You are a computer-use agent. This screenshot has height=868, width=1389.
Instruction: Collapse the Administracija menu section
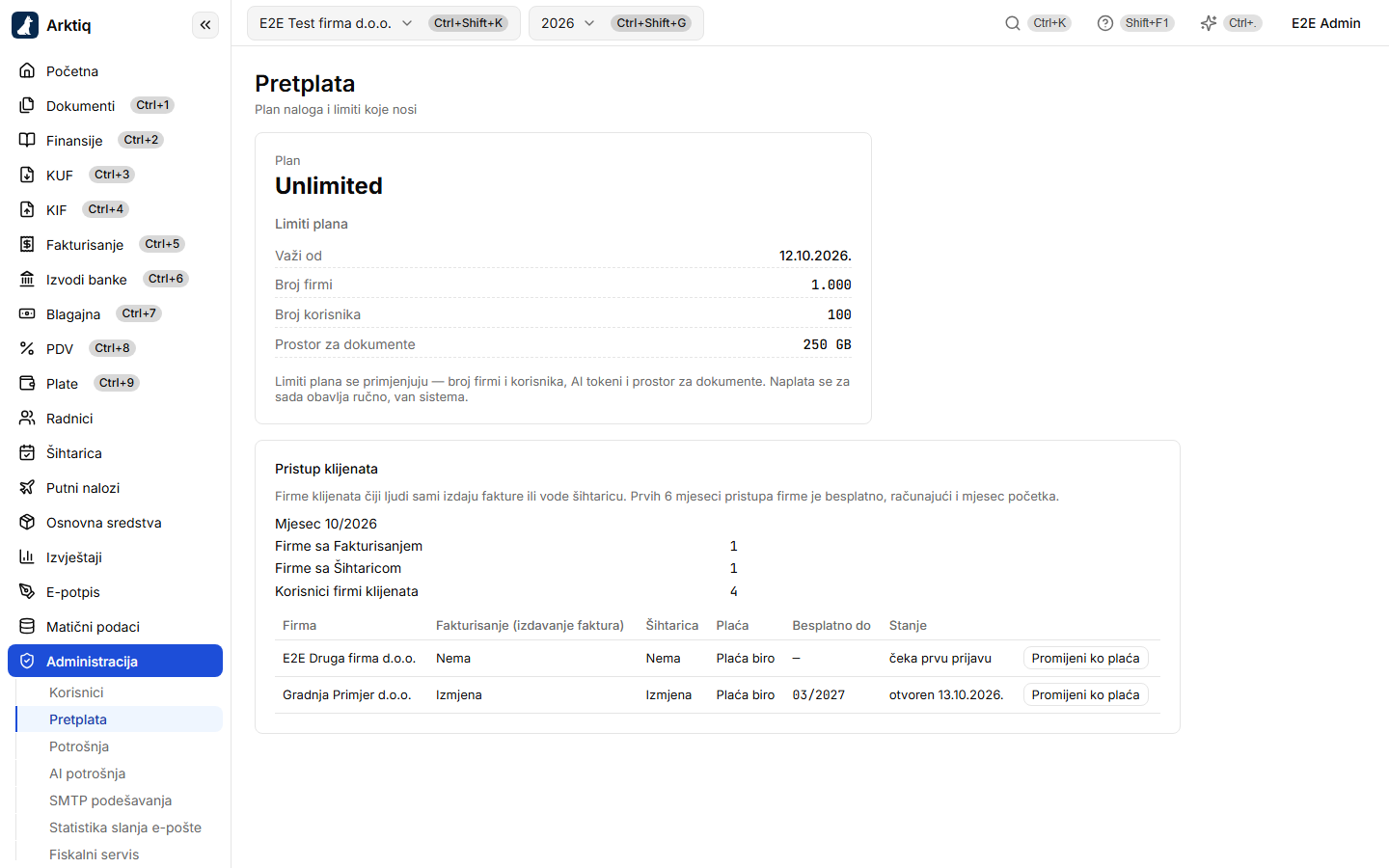coord(115,661)
